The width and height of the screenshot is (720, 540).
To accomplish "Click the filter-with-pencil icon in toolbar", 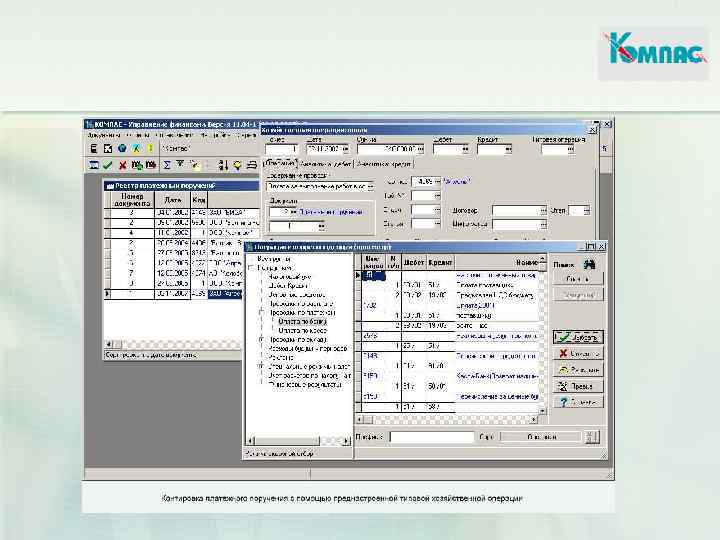I will 195,165.
